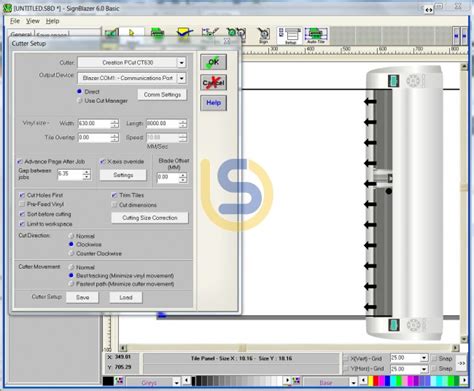Screen dimensions: 474x391
Task: Toggle X axis override checkbox
Action: 103,162
